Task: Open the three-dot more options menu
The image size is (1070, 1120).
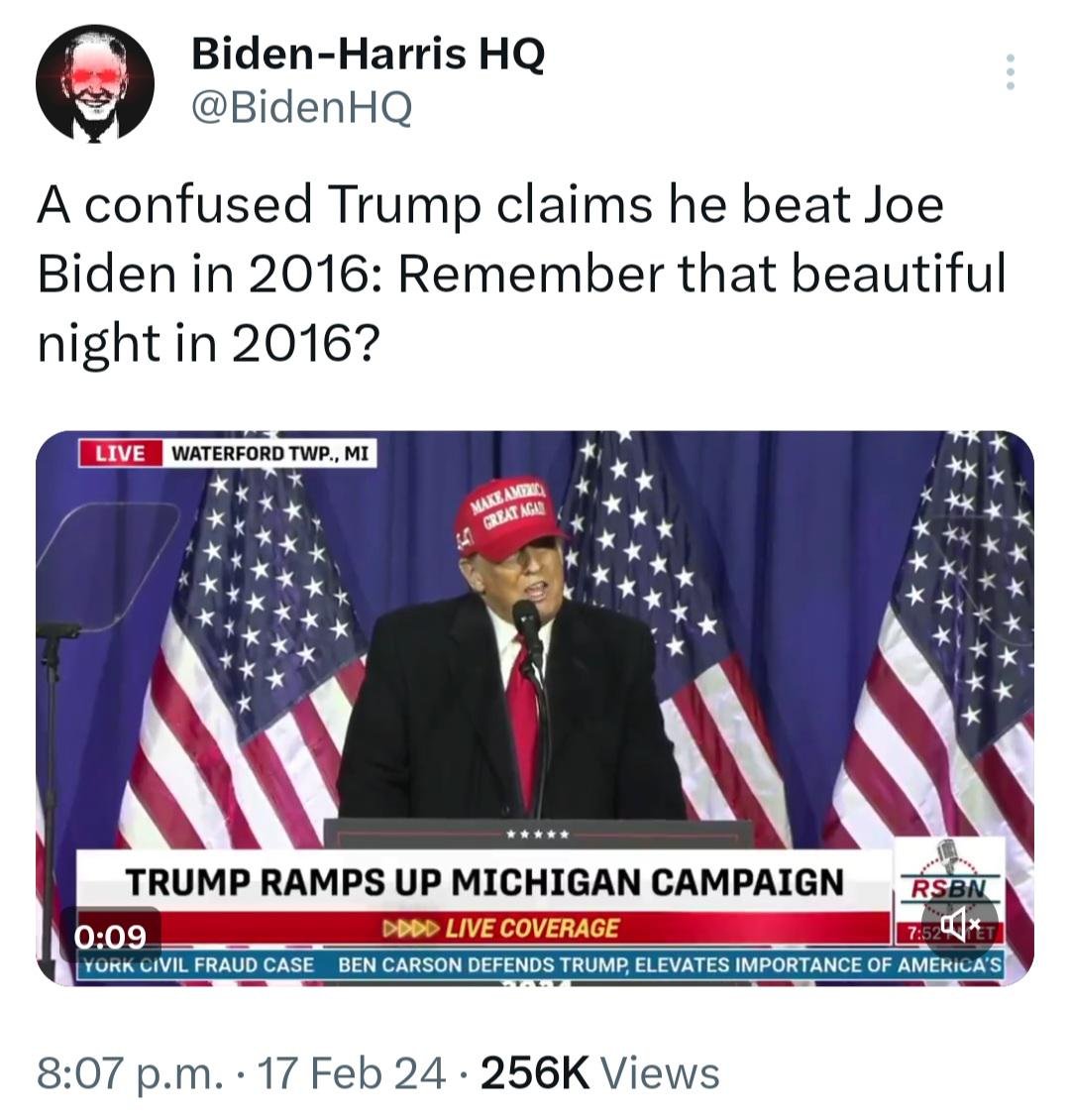Action: (1010, 71)
